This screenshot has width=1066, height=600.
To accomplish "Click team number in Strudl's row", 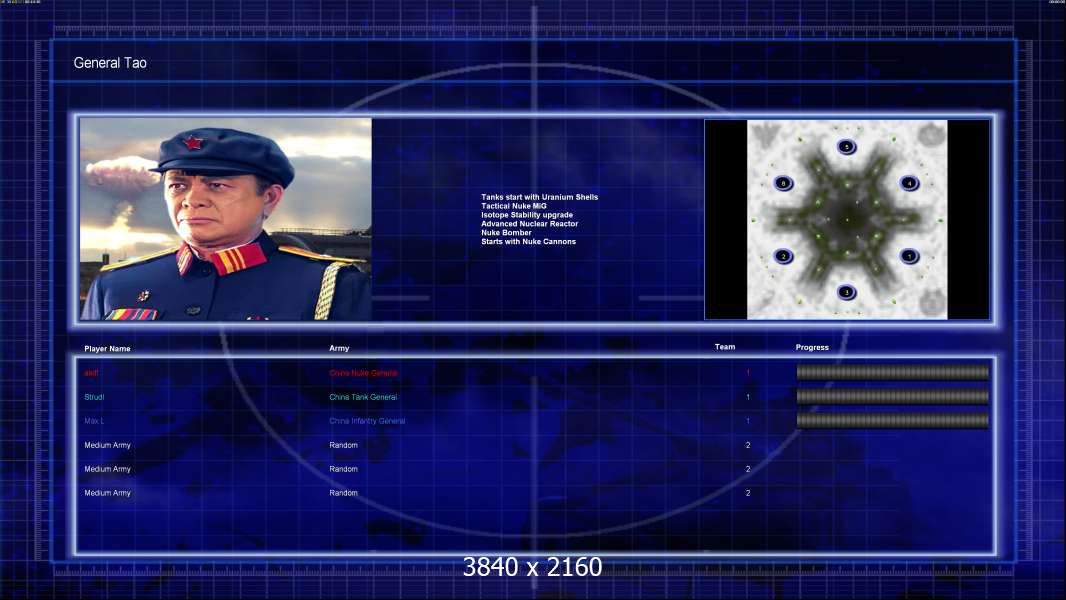I will [748, 397].
